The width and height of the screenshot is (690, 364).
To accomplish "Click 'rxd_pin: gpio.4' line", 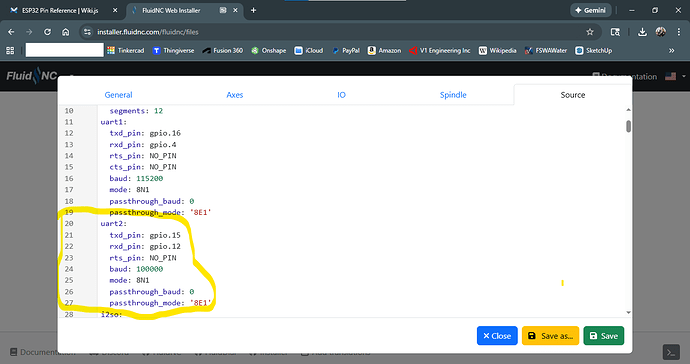I will (x=143, y=145).
